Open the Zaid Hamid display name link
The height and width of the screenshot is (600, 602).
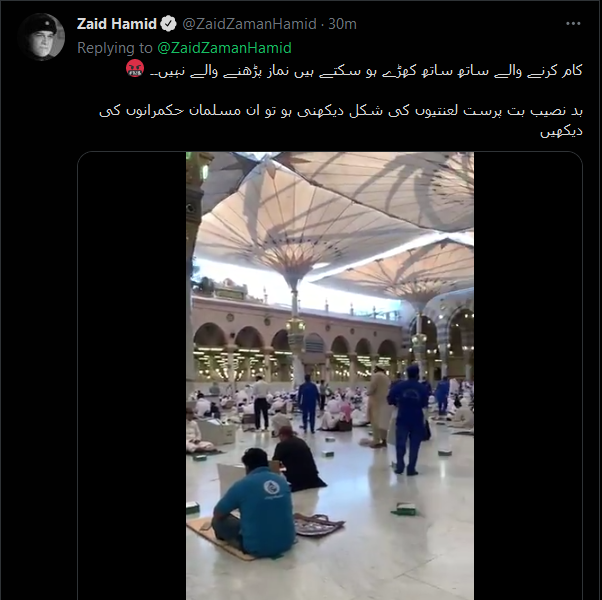click(x=117, y=24)
